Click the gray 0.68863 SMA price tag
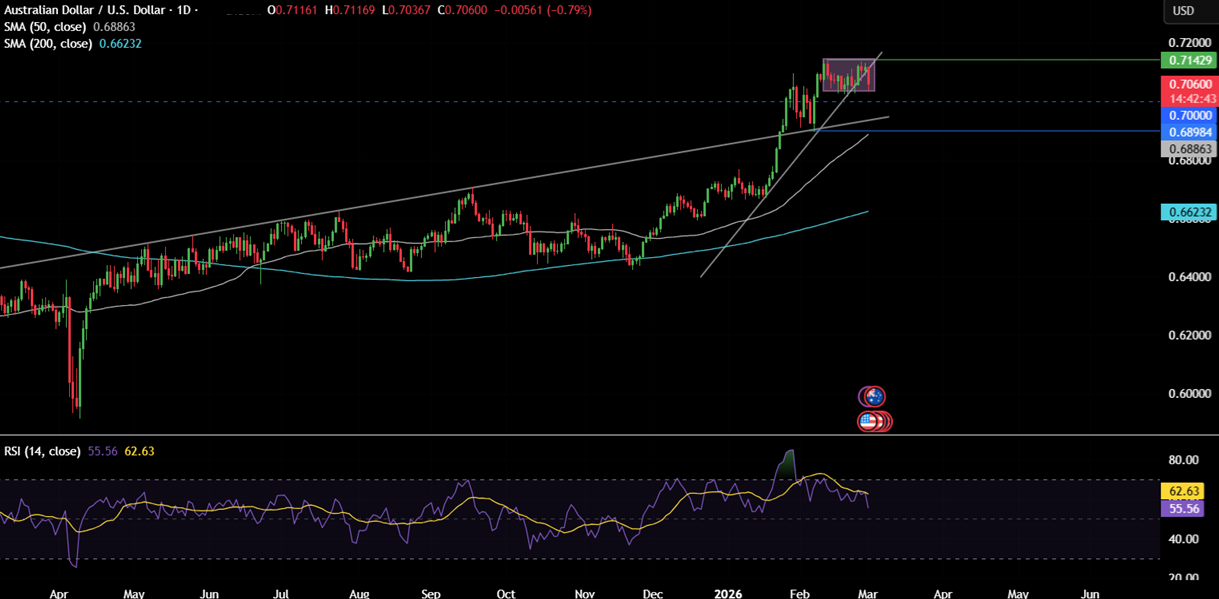The width and height of the screenshot is (1219, 599). [1188, 148]
